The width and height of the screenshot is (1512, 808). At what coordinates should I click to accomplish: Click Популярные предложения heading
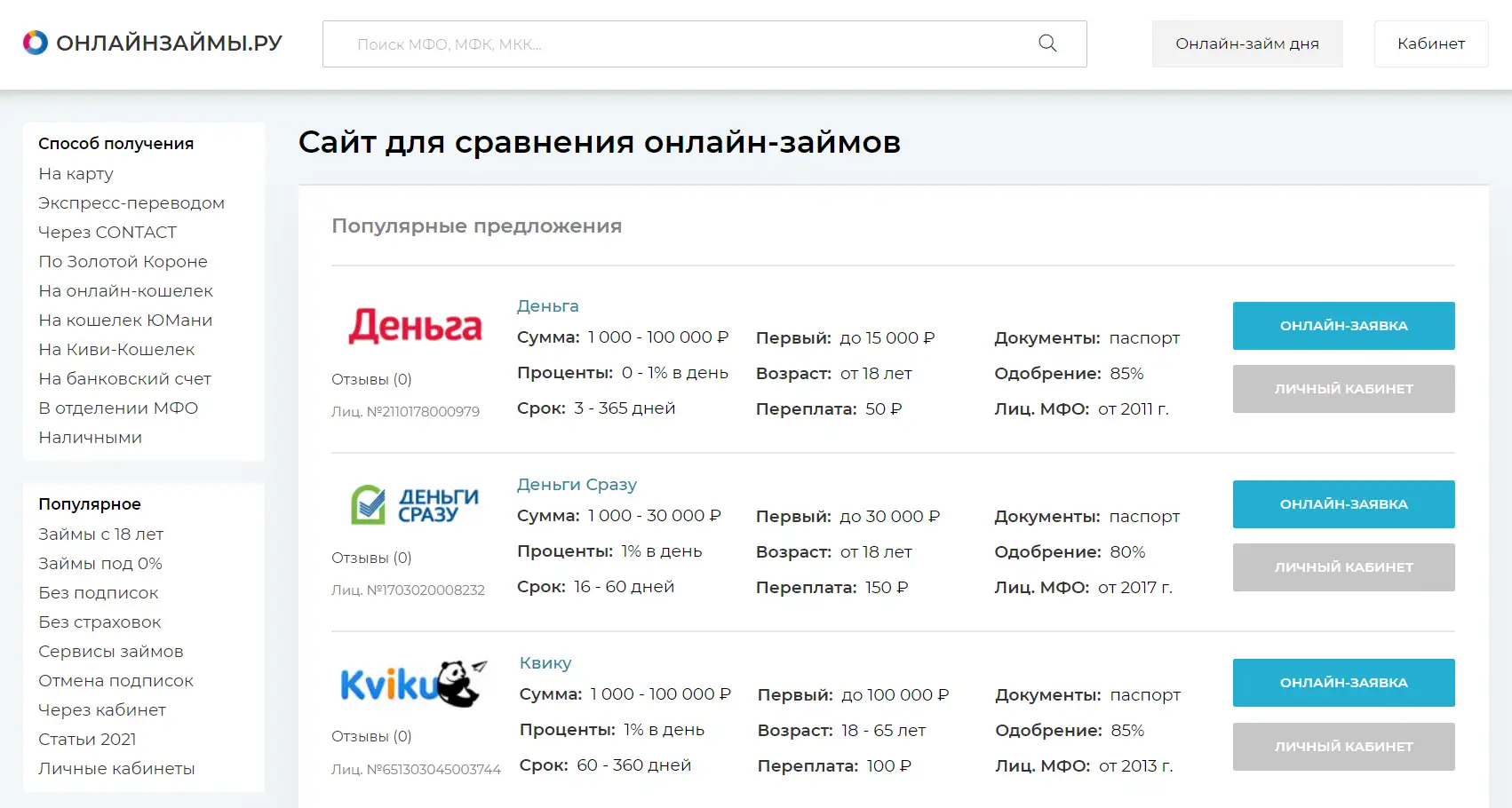(476, 226)
